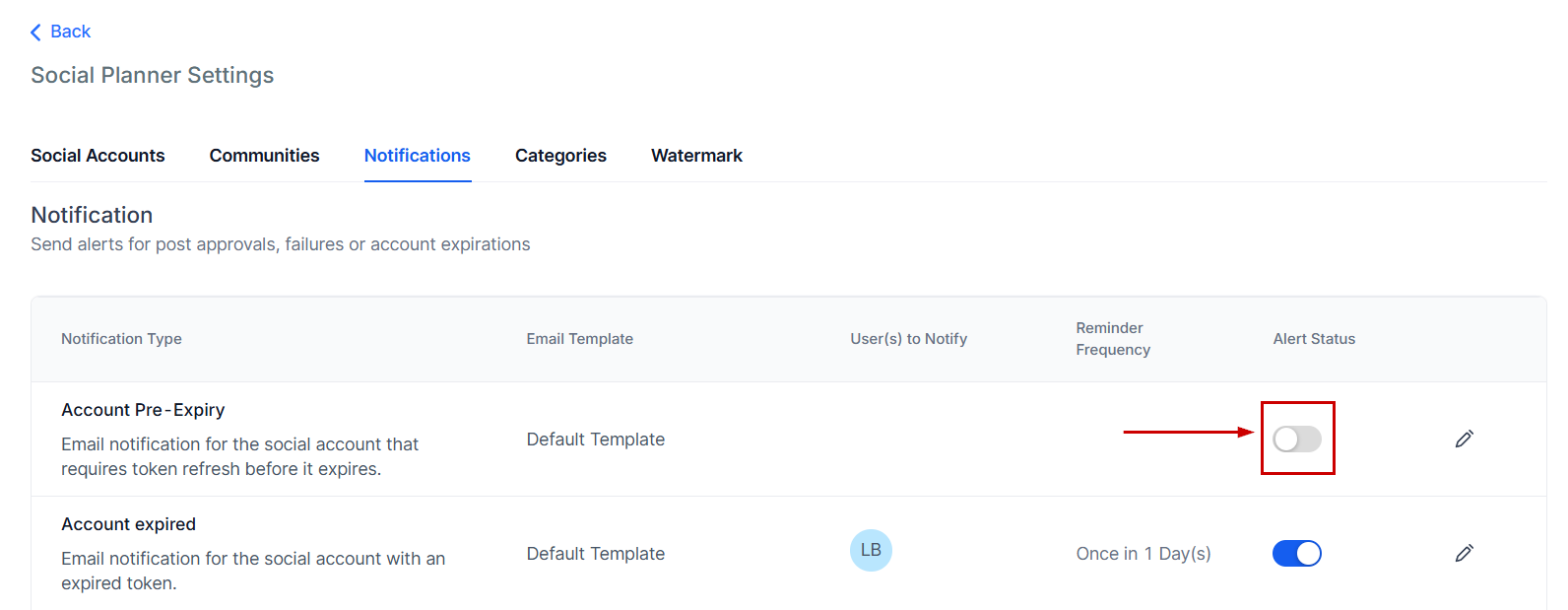Open the Watermark tab
This screenshot has height=610, width=1568.
(x=696, y=156)
